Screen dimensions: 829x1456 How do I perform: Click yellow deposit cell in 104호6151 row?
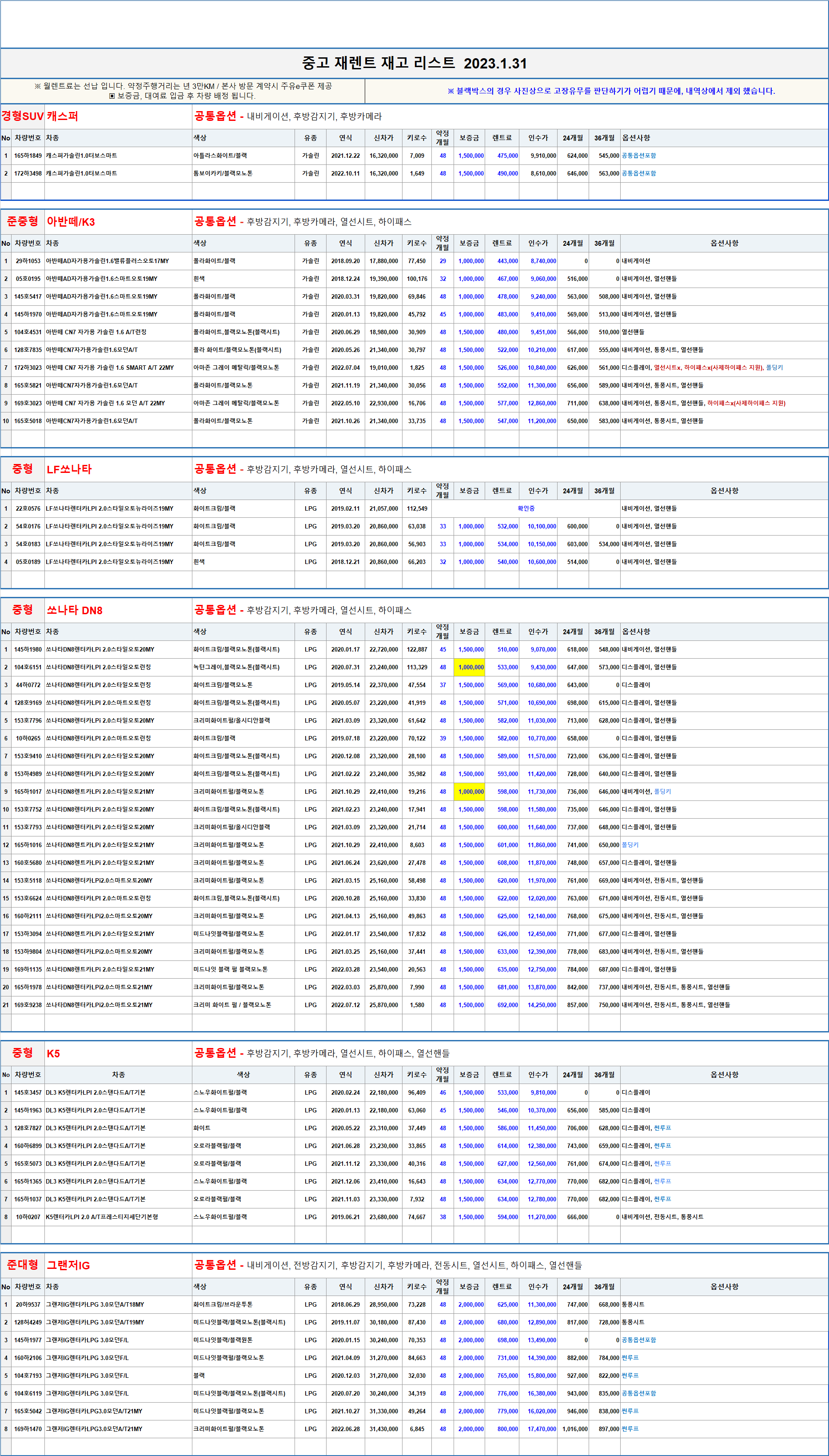(470, 668)
